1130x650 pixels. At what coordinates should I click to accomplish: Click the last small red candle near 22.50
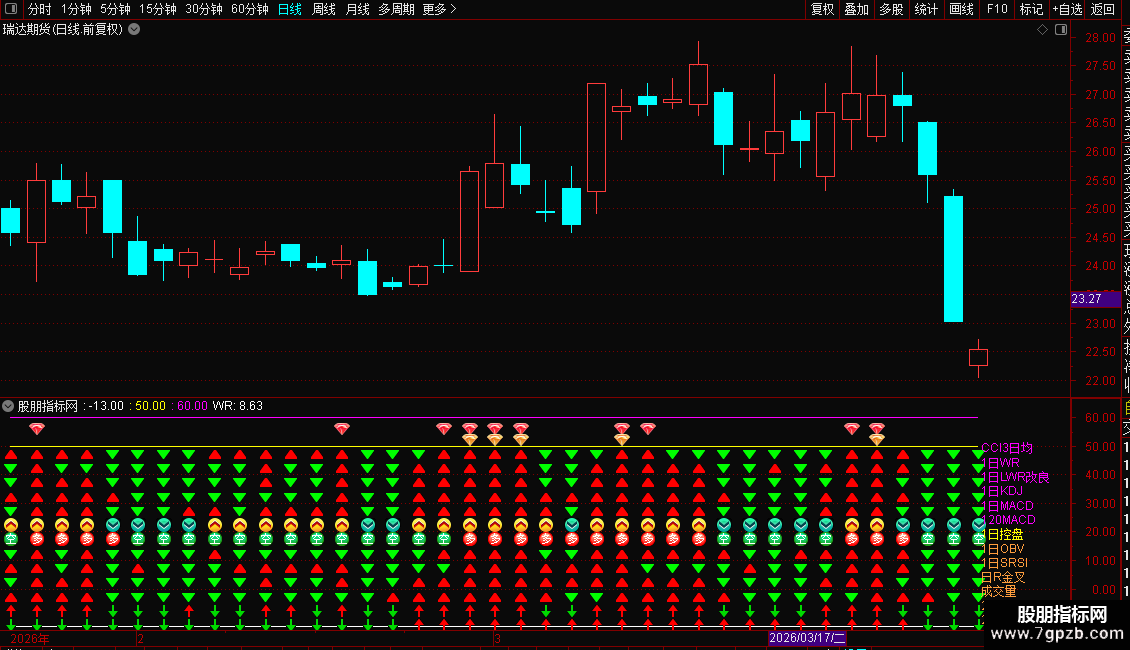(x=979, y=357)
